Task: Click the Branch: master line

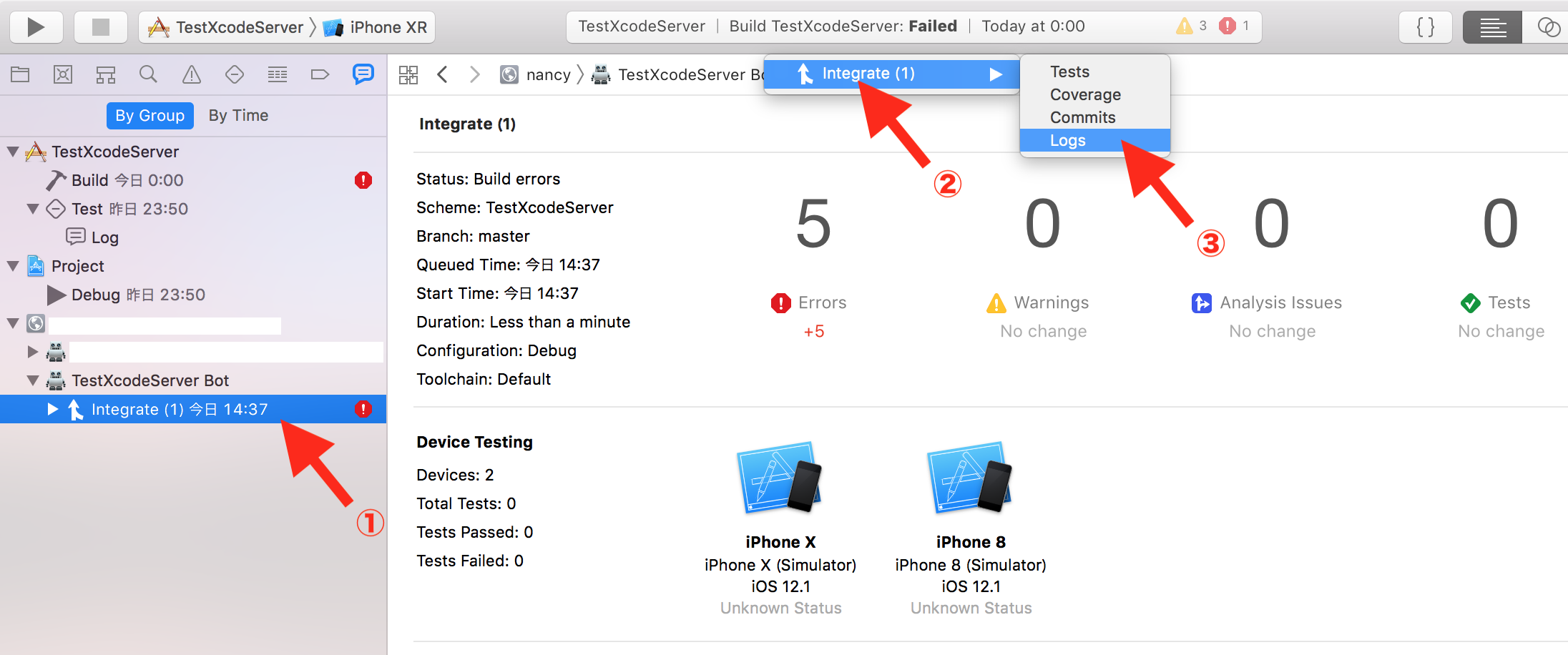Action: click(x=473, y=236)
